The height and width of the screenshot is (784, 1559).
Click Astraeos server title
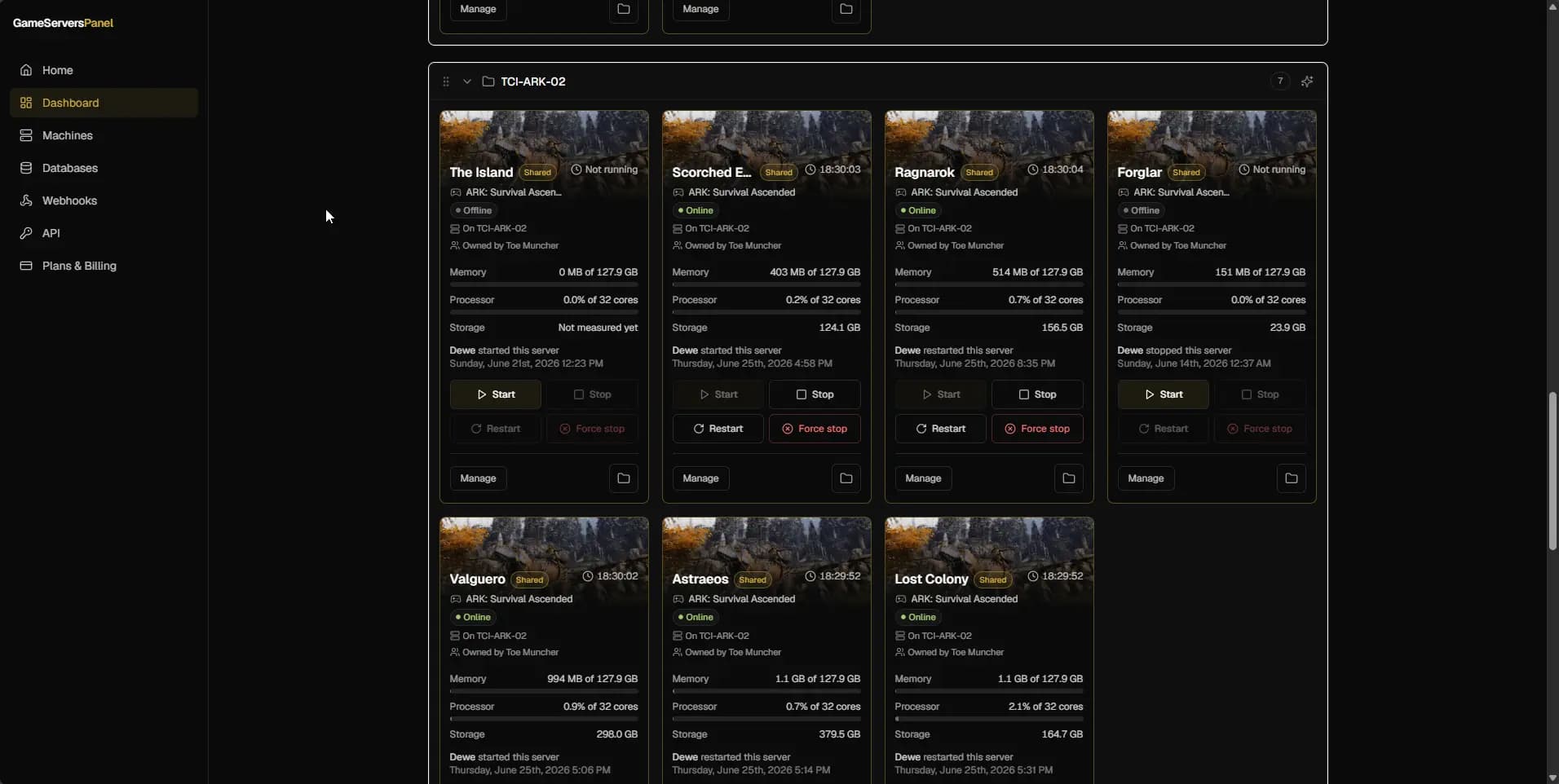[700, 579]
